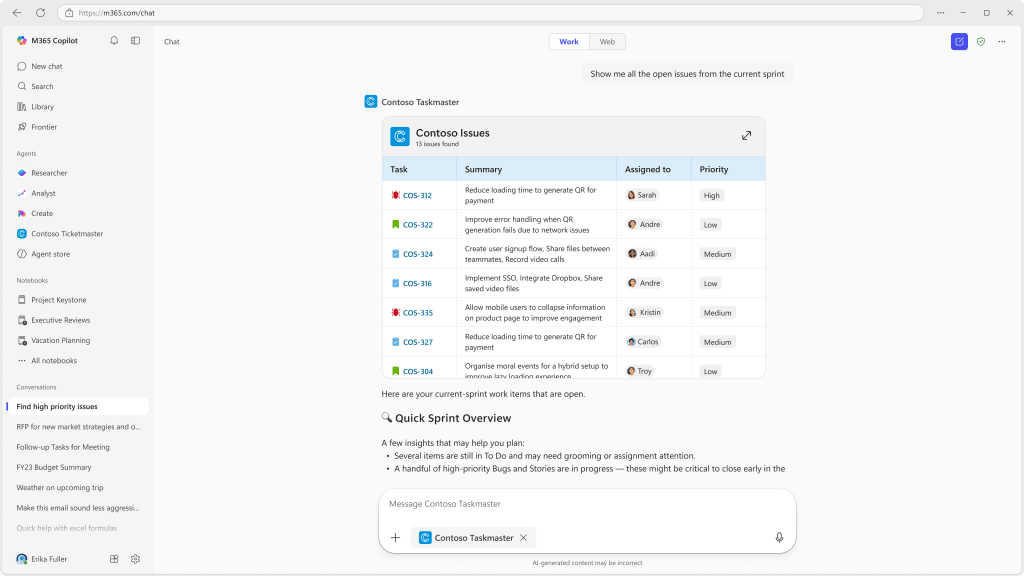Viewport: 1024px width, 576px height.
Task: Select the Work toggle
Action: tap(568, 41)
